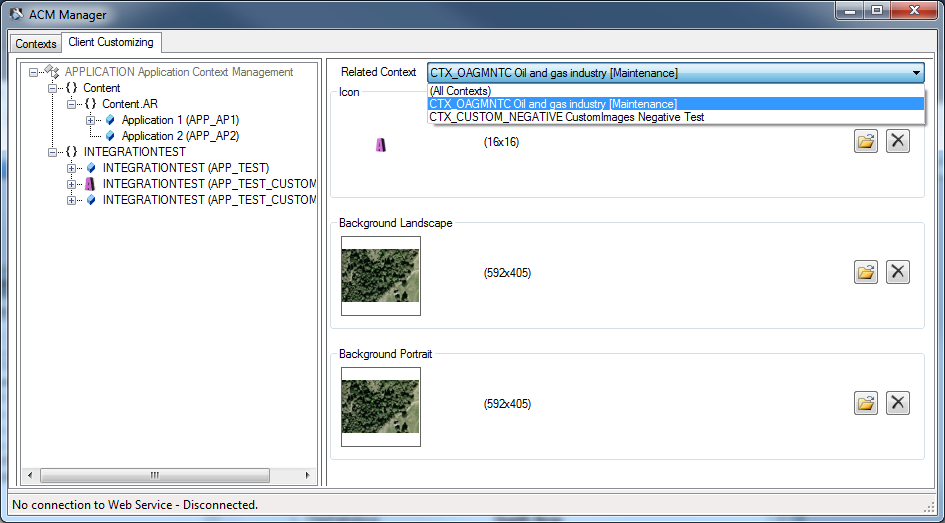Choose (All Contexts) from the dropdown list

point(459,91)
